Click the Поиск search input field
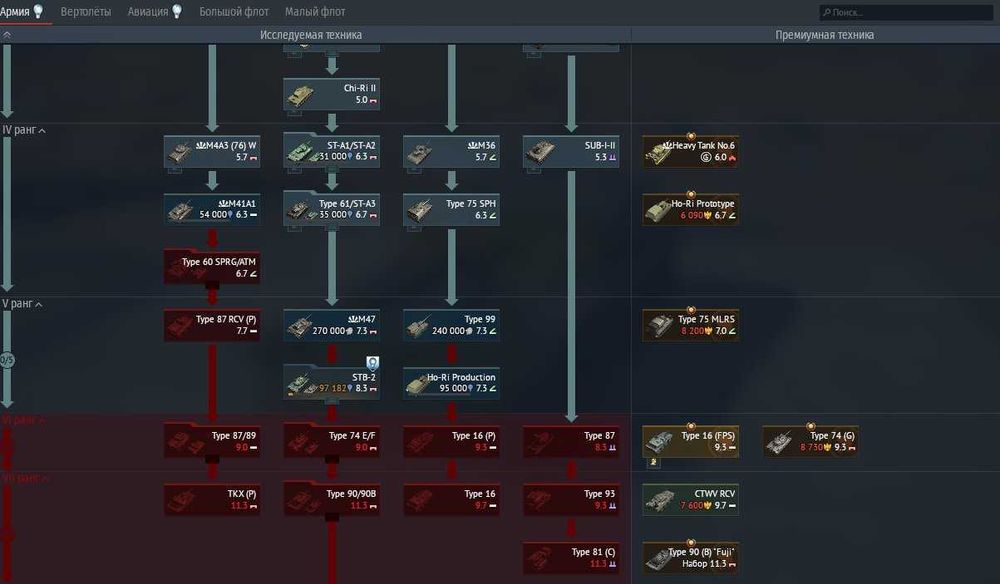Image resolution: width=1000 pixels, height=584 pixels. 906,12
